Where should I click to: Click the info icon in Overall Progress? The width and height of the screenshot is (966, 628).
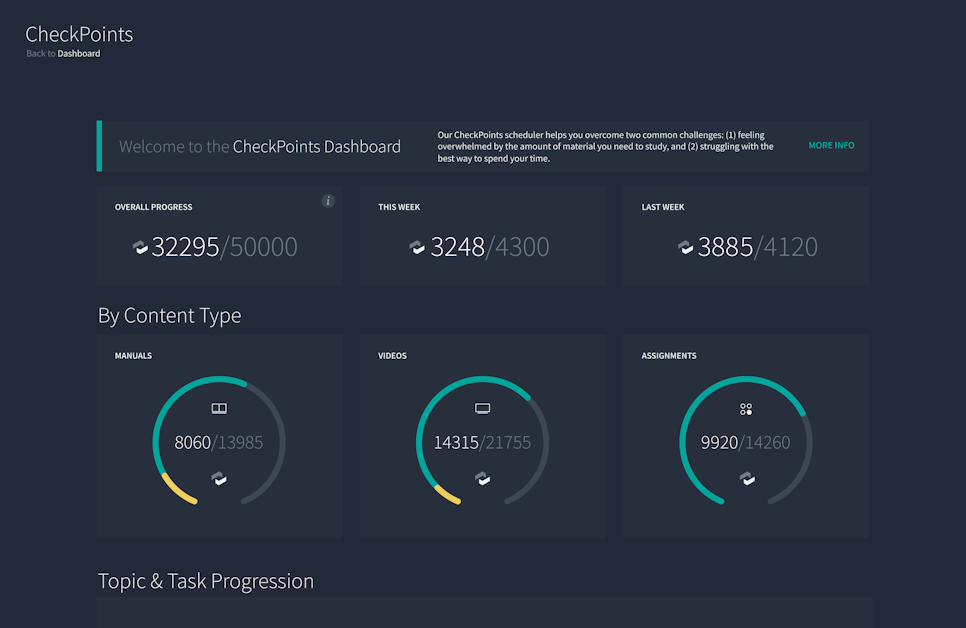(x=328, y=201)
